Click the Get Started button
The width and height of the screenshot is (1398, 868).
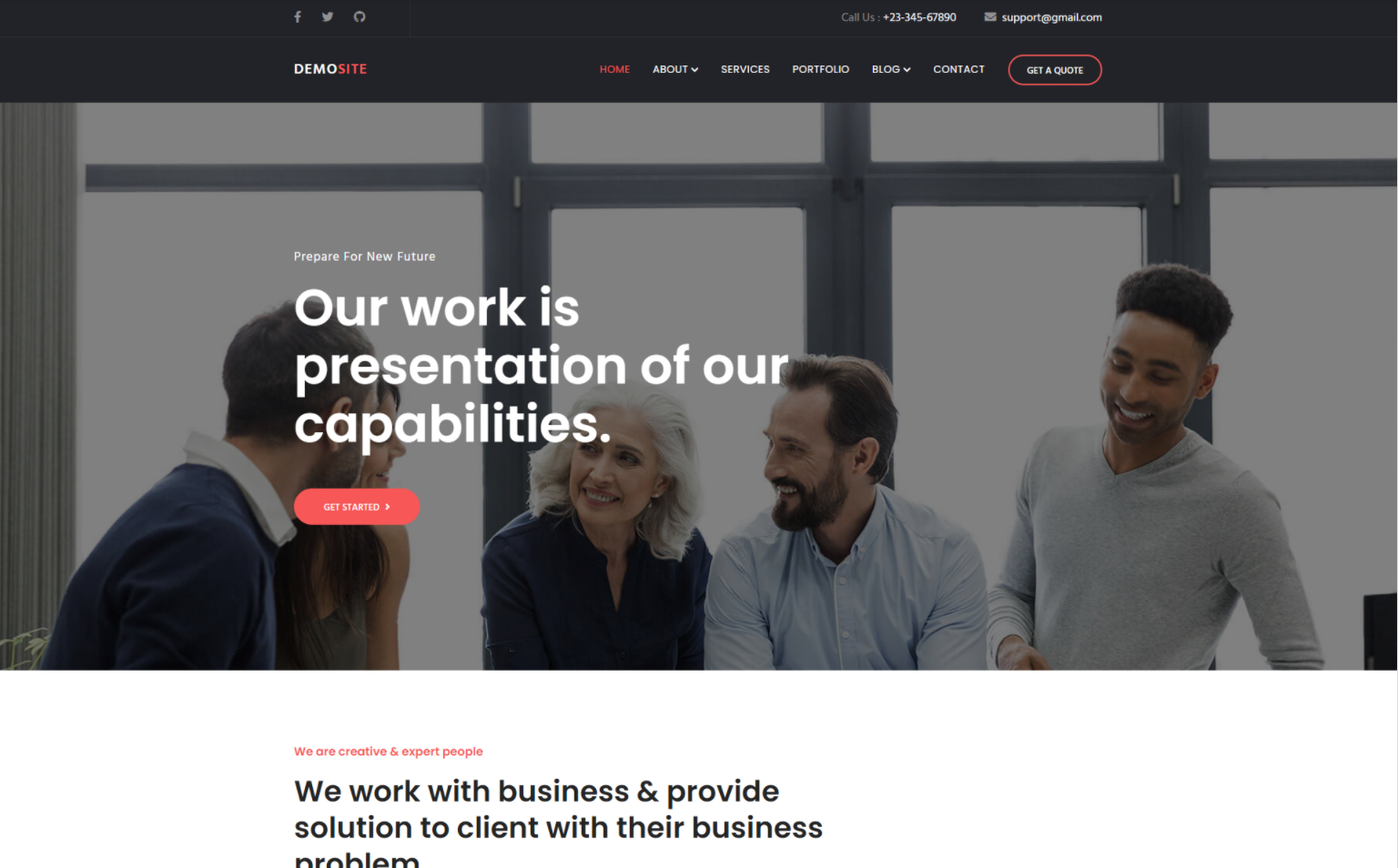pos(357,507)
